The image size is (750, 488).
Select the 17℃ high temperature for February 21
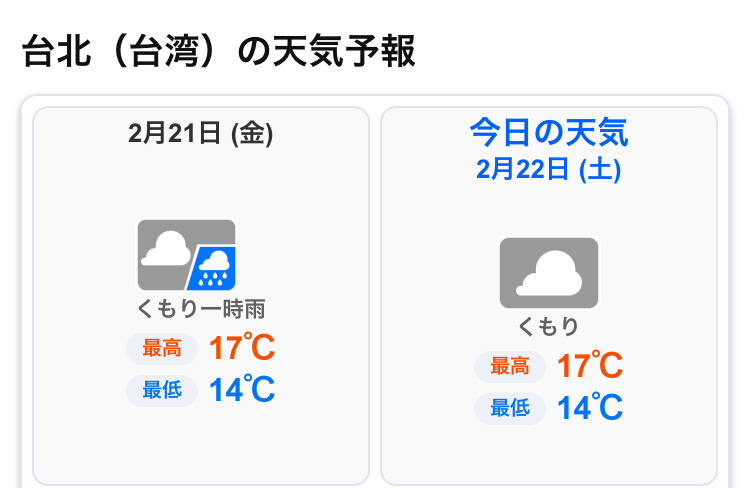pos(242,348)
